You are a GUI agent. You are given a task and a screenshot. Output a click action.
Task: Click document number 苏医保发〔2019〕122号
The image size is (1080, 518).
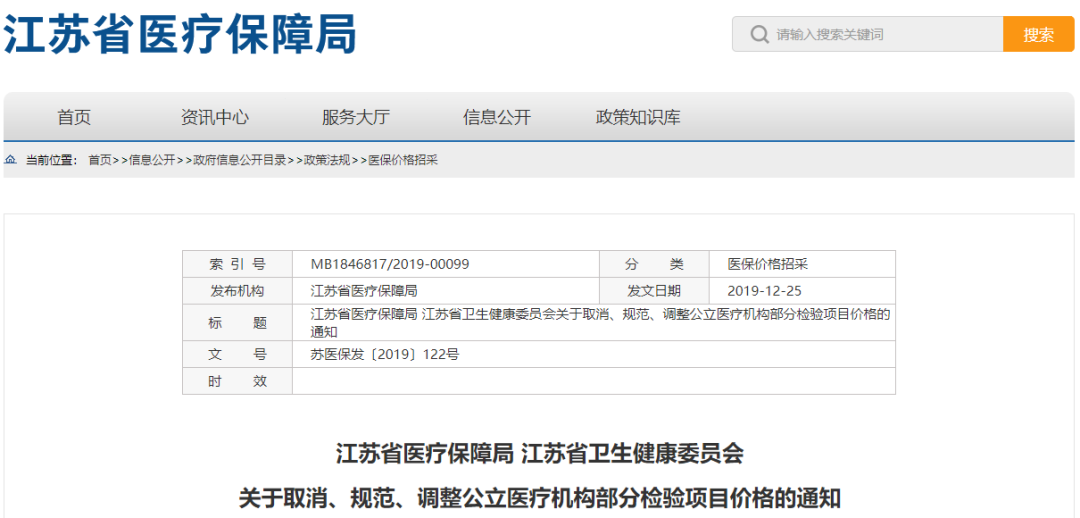click(384, 355)
